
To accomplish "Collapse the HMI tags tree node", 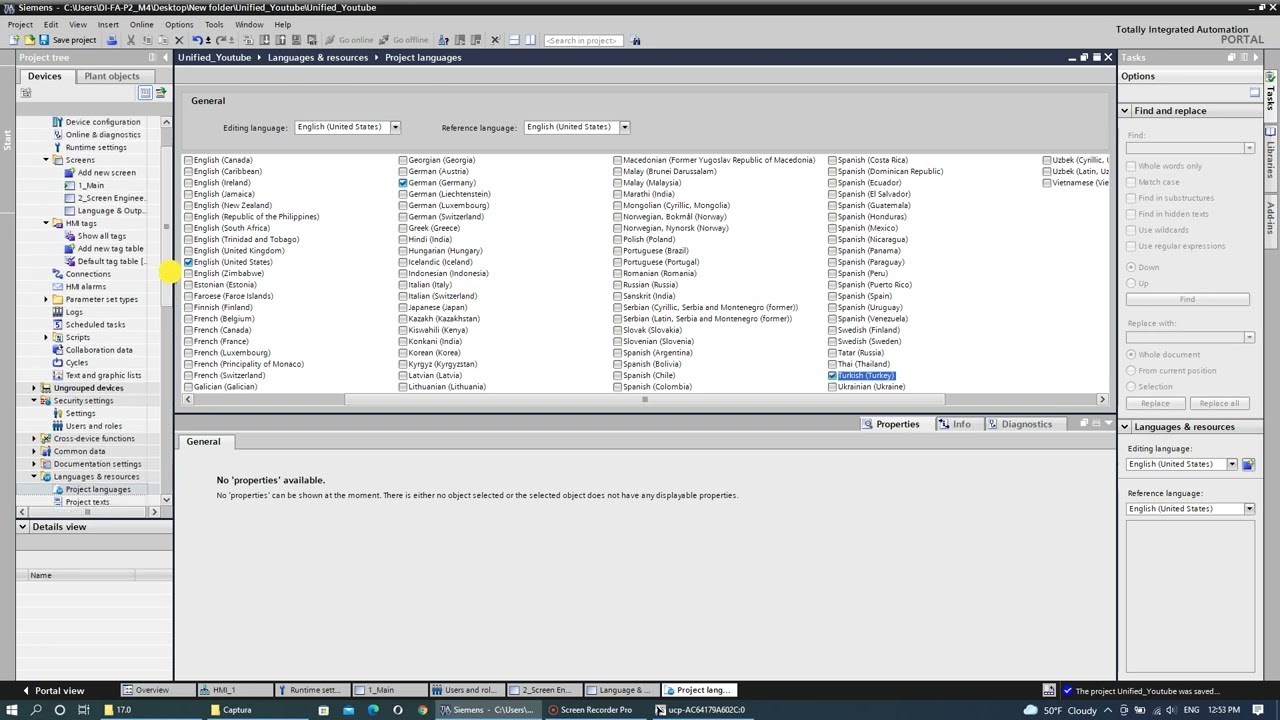I will click(x=45, y=223).
